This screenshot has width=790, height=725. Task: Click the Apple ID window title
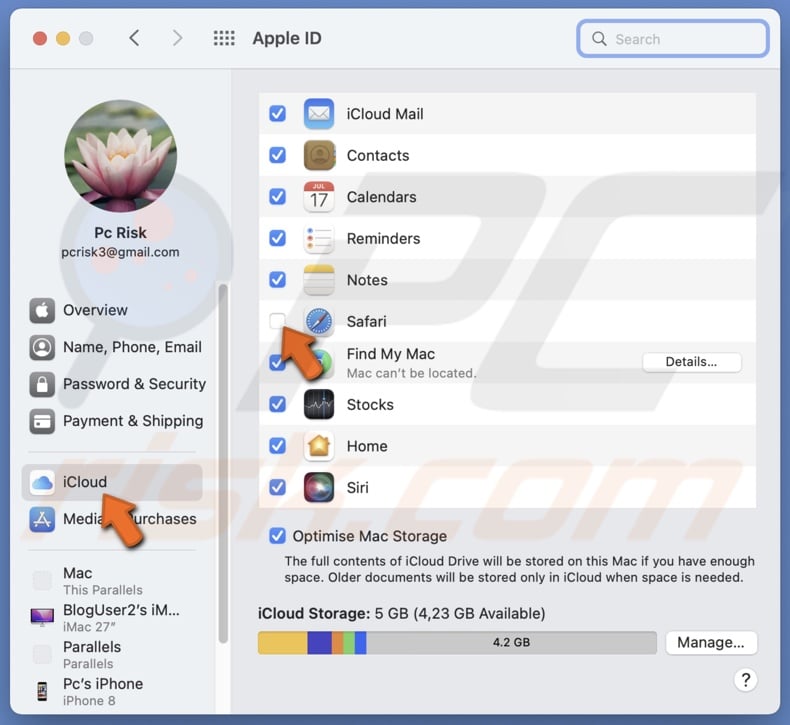(287, 38)
